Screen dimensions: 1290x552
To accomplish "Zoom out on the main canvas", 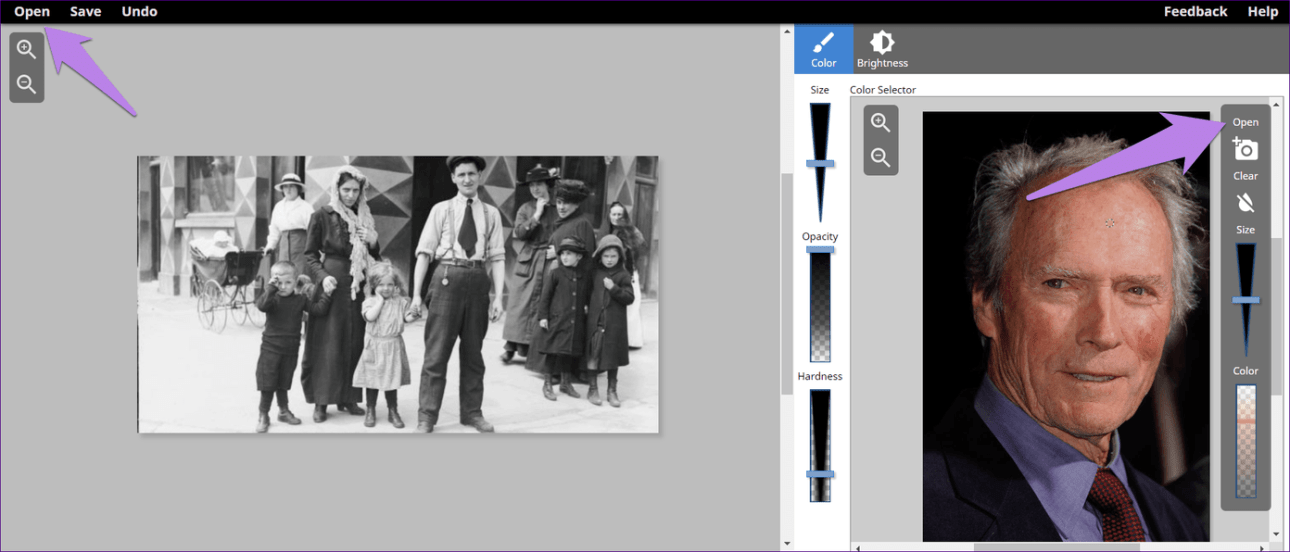I will 27,84.
